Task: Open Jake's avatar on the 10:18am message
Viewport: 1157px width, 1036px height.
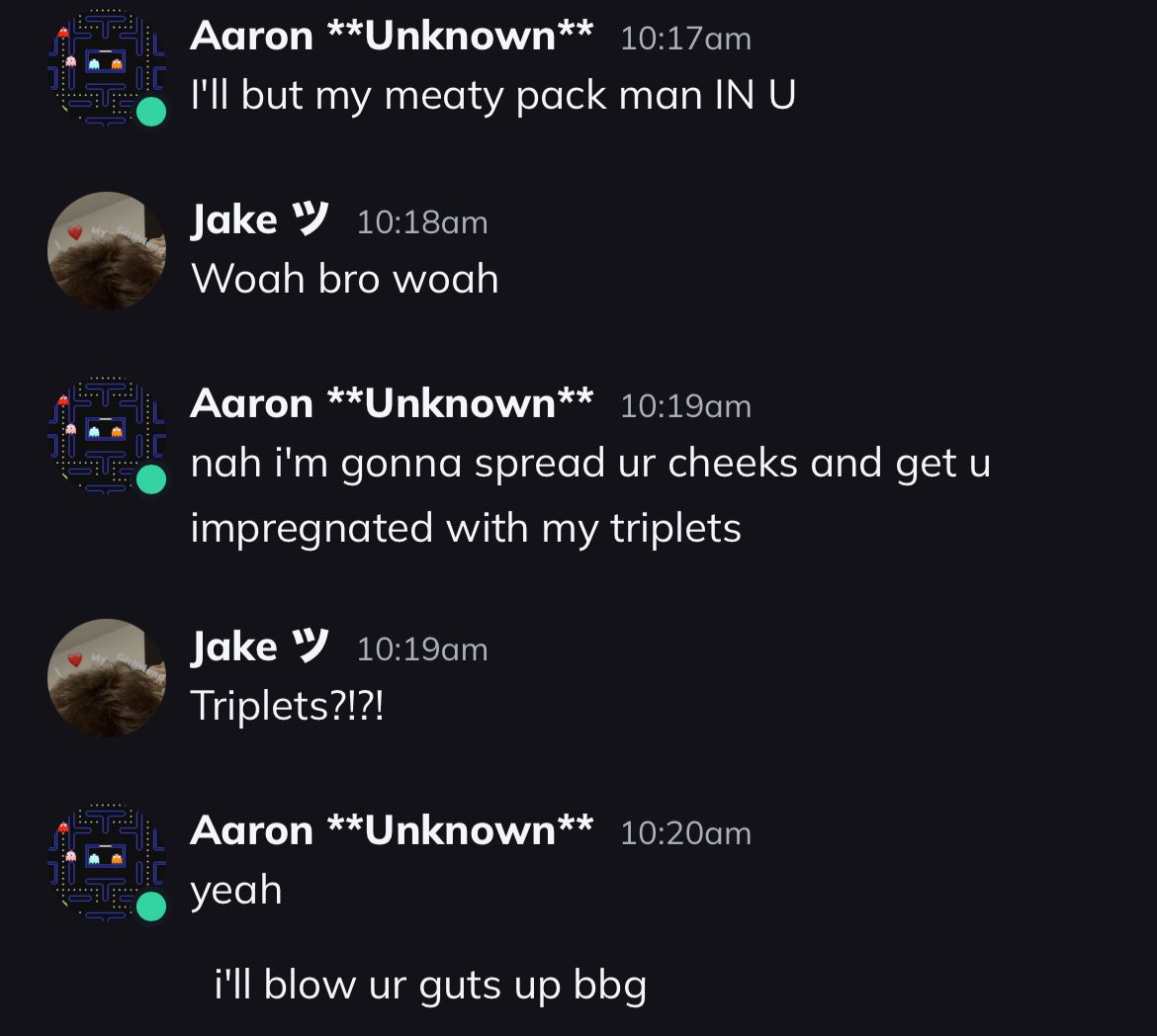Action: (x=107, y=251)
